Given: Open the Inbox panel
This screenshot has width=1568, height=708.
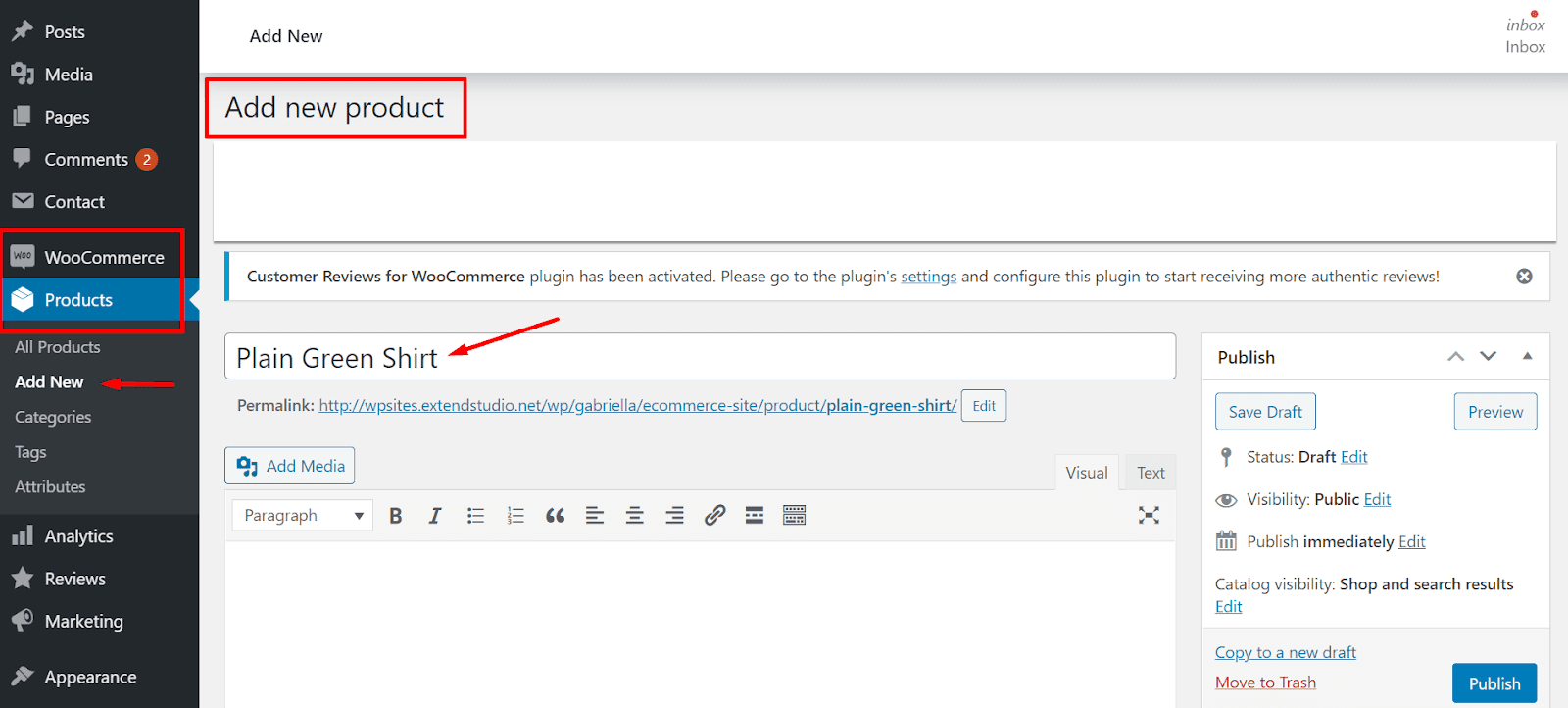Looking at the screenshot, I should click(x=1525, y=35).
